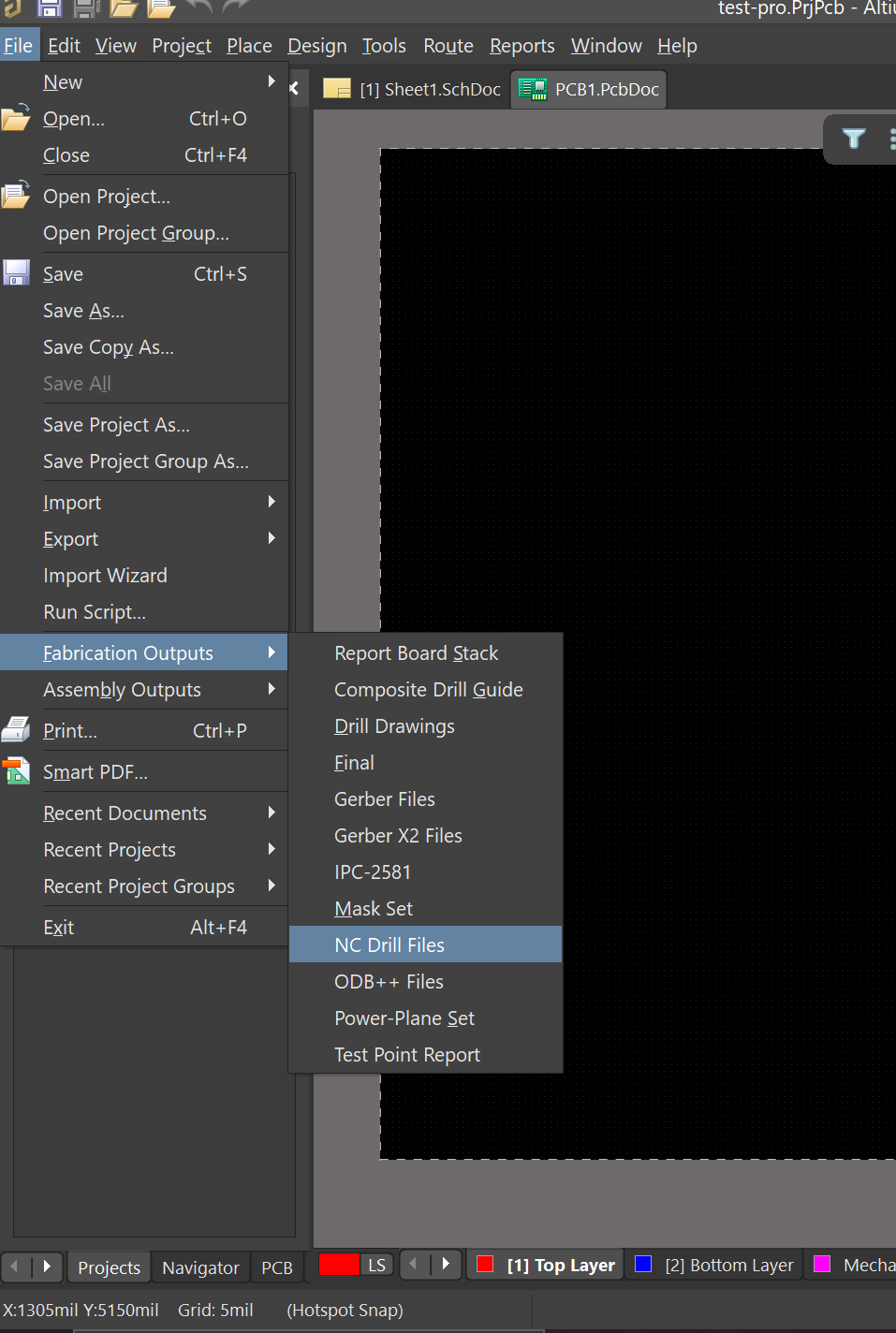The height and width of the screenshot is (1333, 896).
Task: Open the Reports menu
Action: 521,46
